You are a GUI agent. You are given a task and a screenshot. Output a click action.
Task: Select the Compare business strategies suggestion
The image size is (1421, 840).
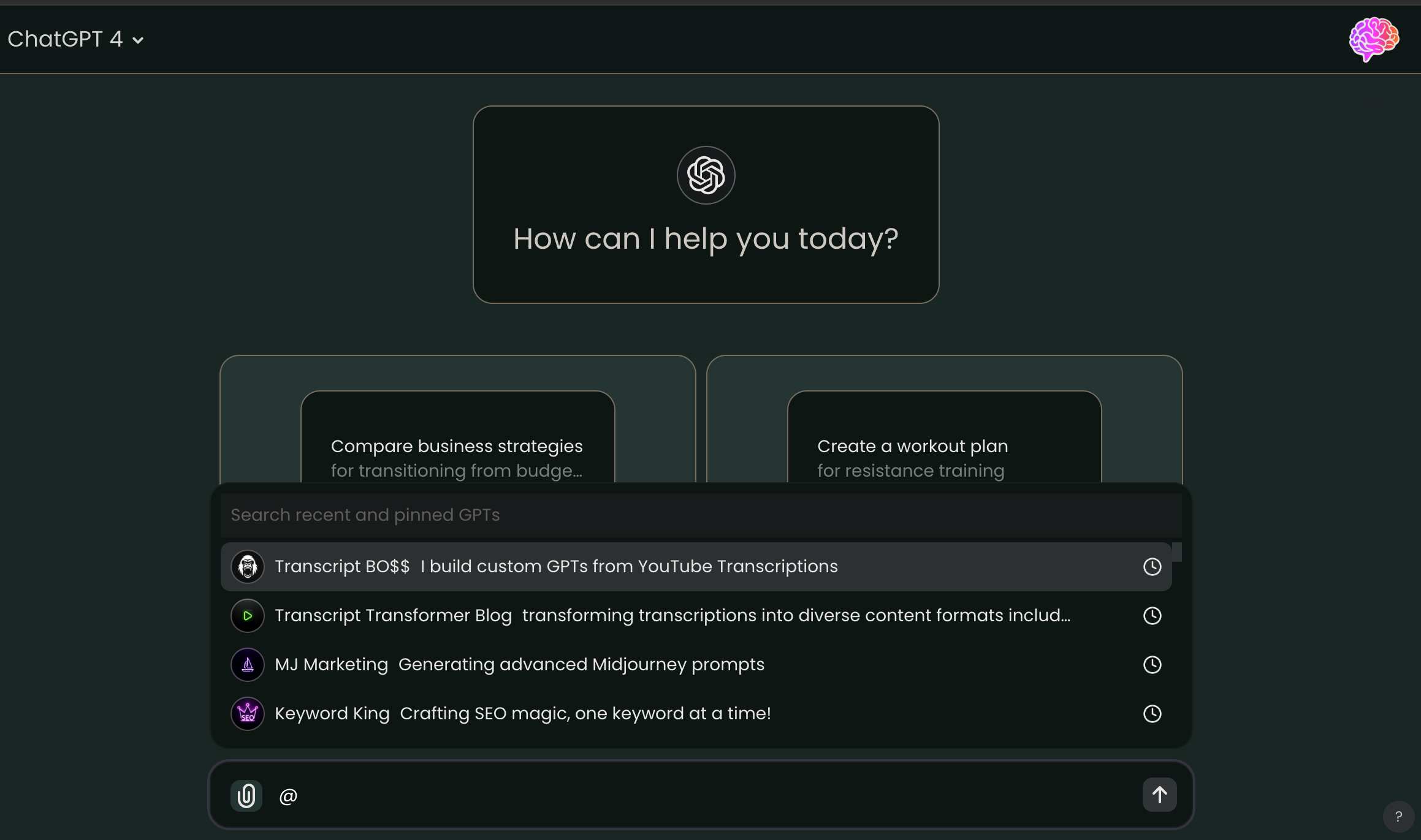click(x=457, y=436)
